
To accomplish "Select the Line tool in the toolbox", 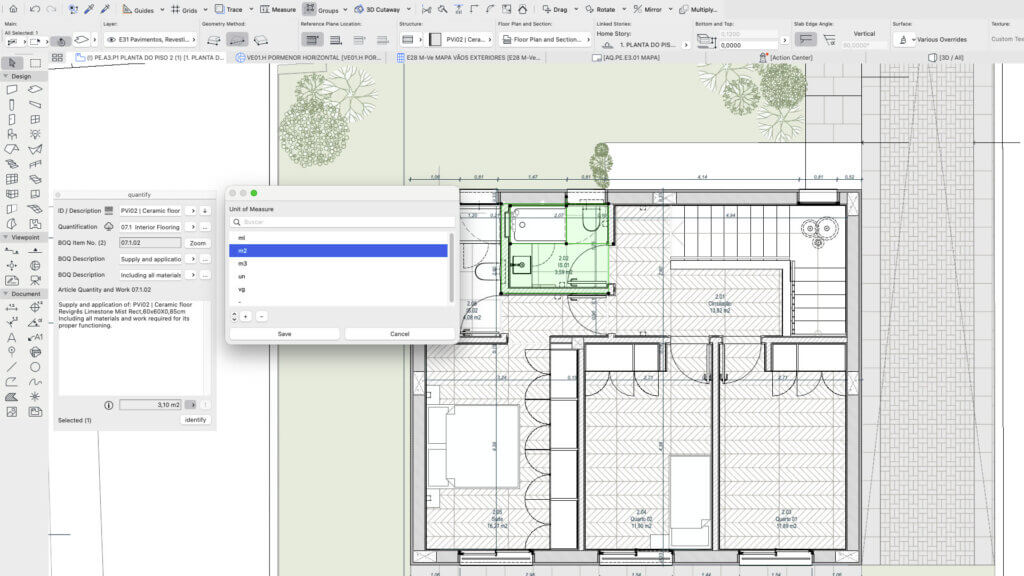I will pyautogui.click(x=12, y=367).
